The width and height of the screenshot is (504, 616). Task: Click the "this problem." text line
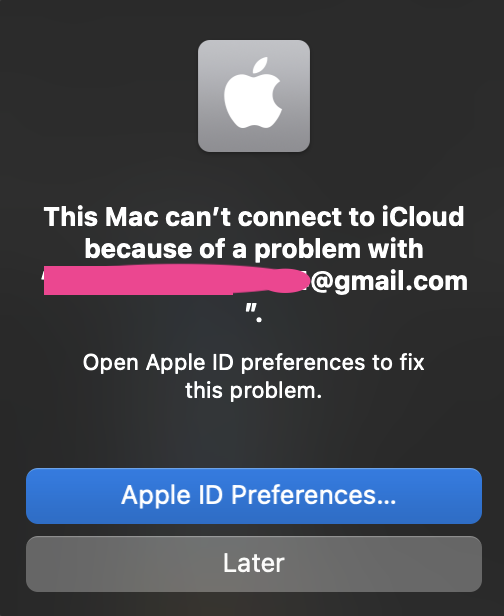click(x=254, y=390)
